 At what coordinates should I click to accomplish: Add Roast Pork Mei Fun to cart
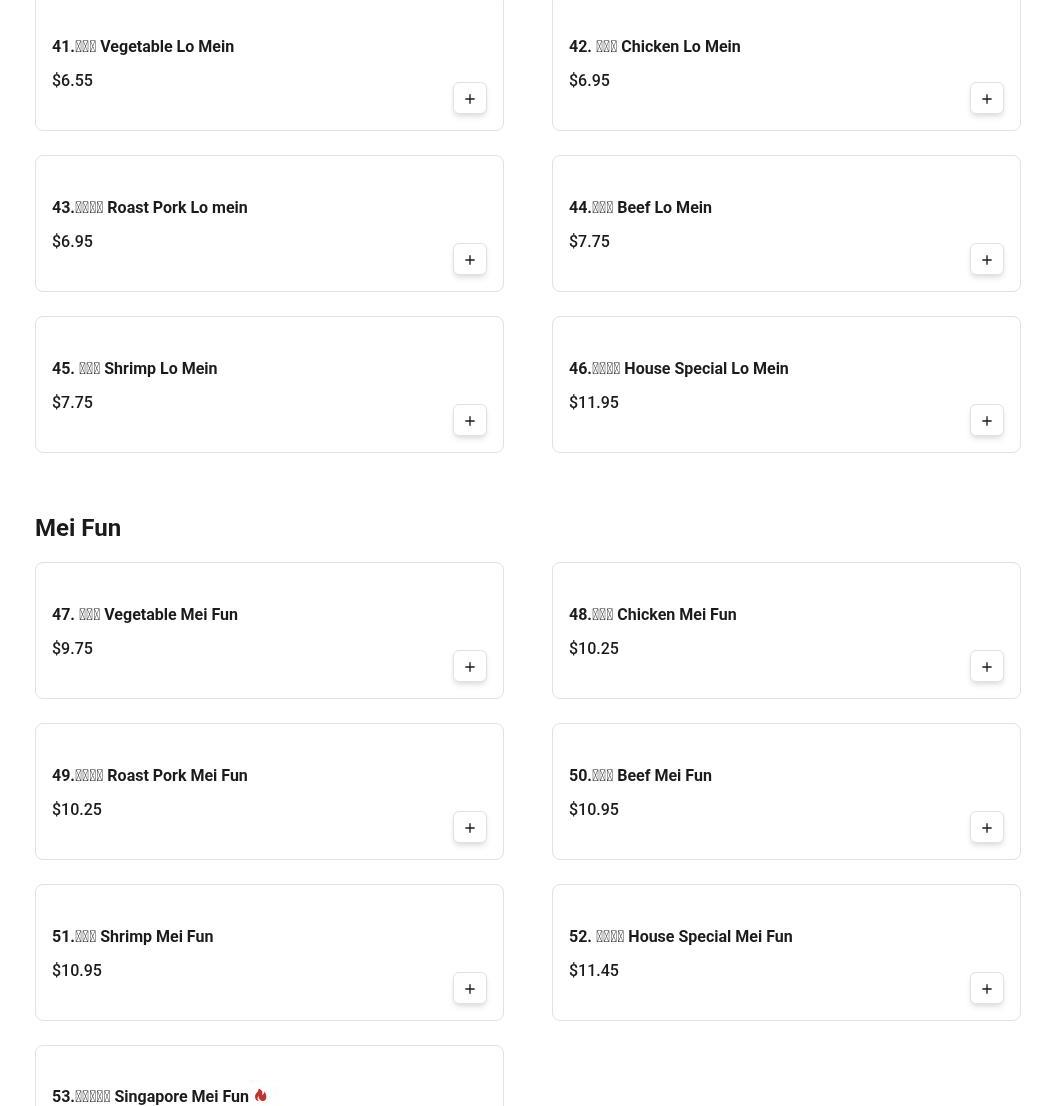pyautogui.click(x=470, y=828)
